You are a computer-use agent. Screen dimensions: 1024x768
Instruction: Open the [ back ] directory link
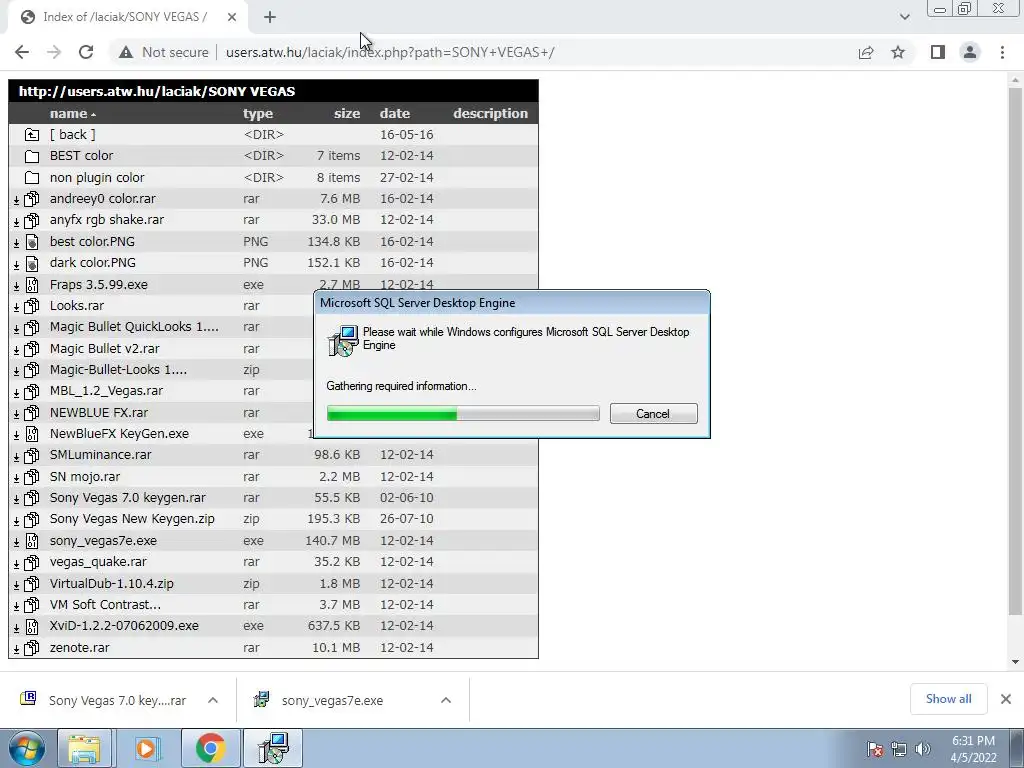point(72,135)
